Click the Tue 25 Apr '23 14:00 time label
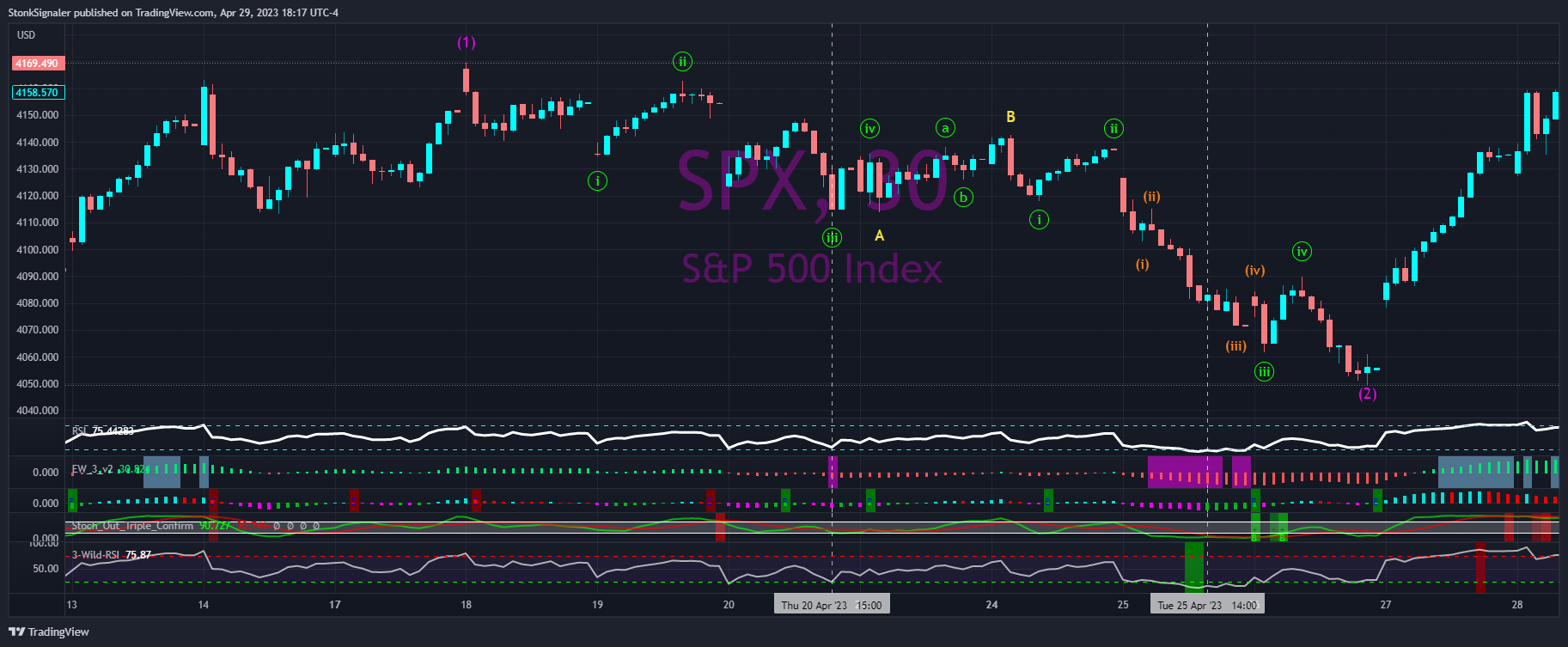Image resolution: width=1568 pixels, height=647 pixels. [1207, 605]
